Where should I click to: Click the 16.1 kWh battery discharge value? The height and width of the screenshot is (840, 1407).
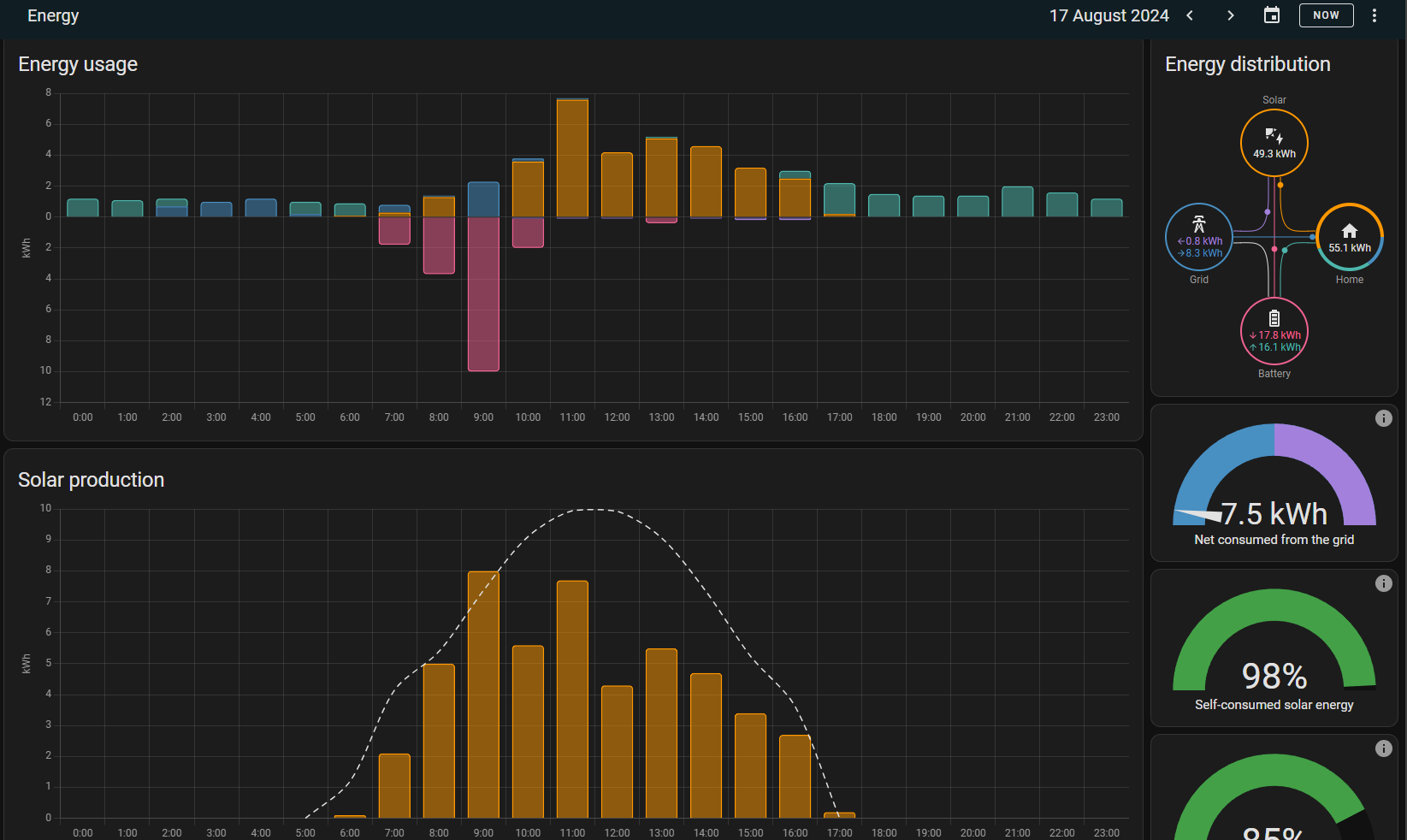[x=1275, y=347]
